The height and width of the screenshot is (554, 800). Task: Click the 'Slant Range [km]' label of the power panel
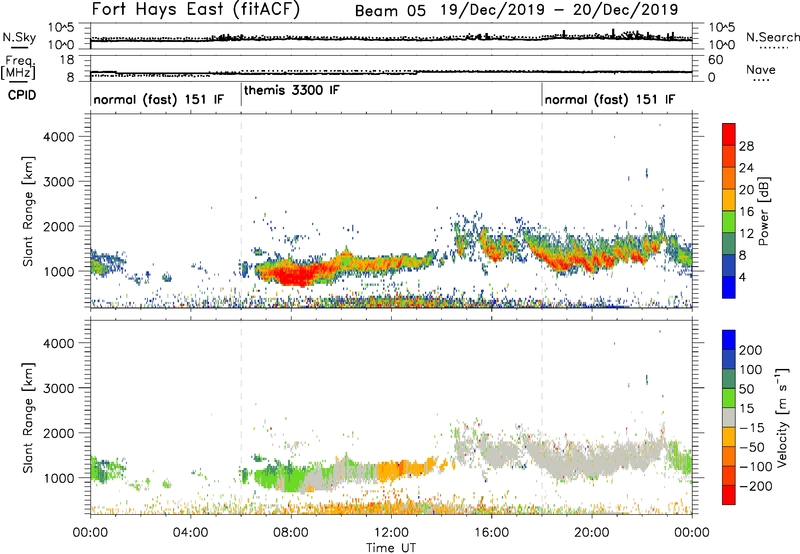tap(28, 211)
